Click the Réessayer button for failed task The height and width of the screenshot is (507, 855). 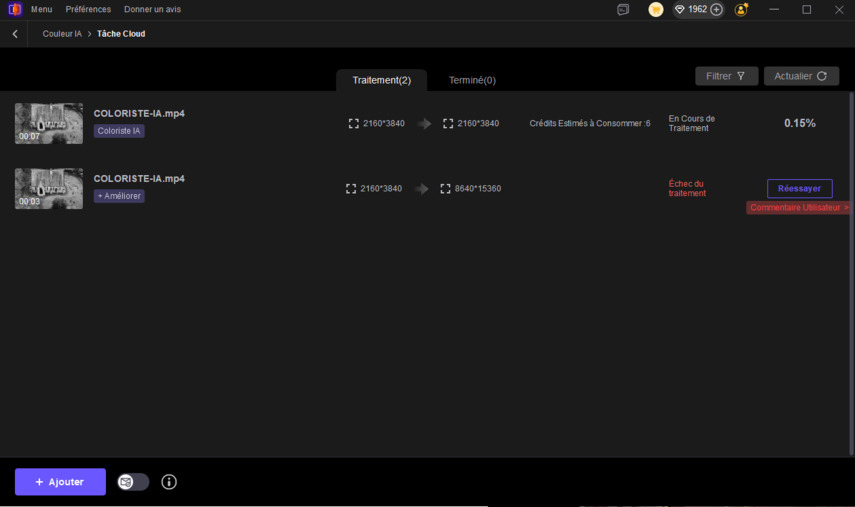coord(799,188)
